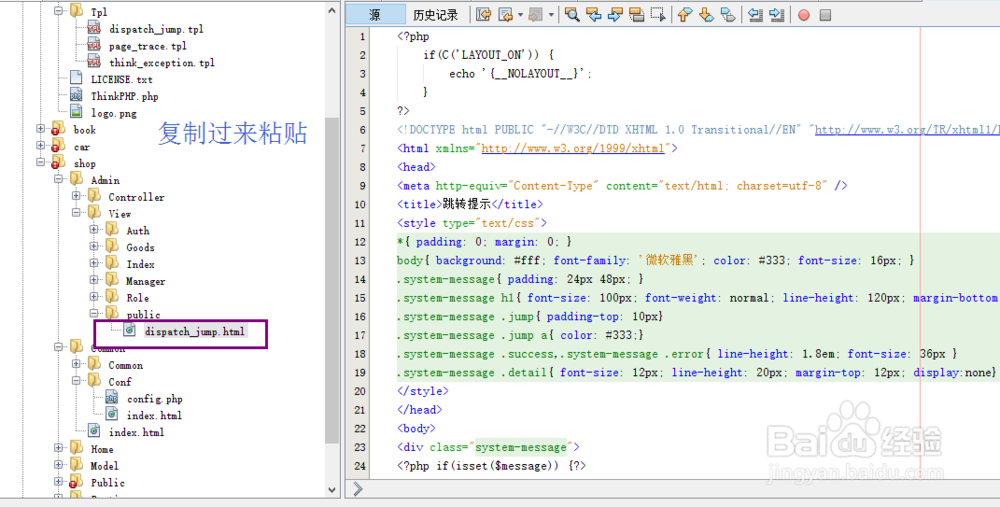Select the Home folder label

102,449
